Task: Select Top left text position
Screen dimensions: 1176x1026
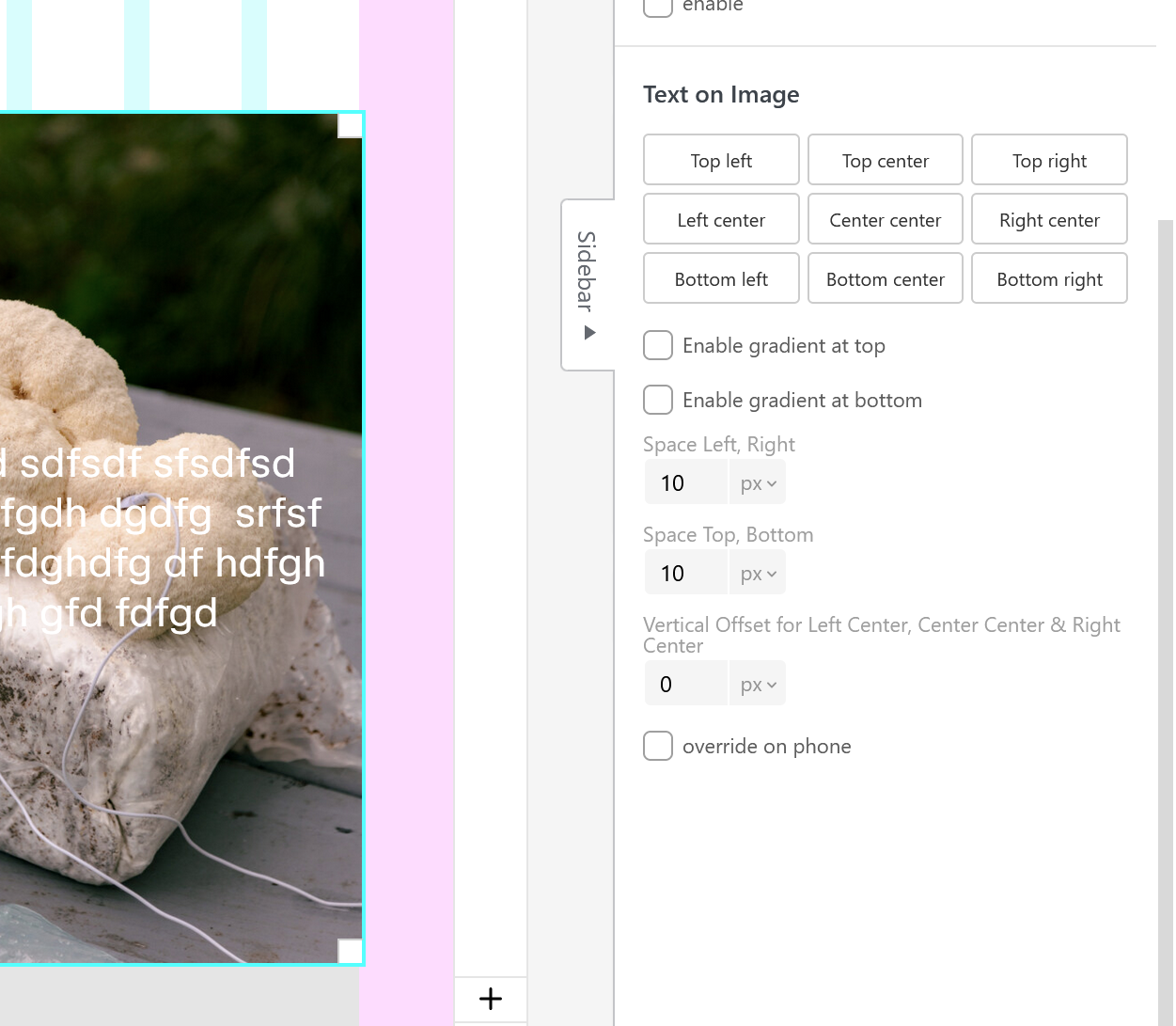Action: pos(721,161)
